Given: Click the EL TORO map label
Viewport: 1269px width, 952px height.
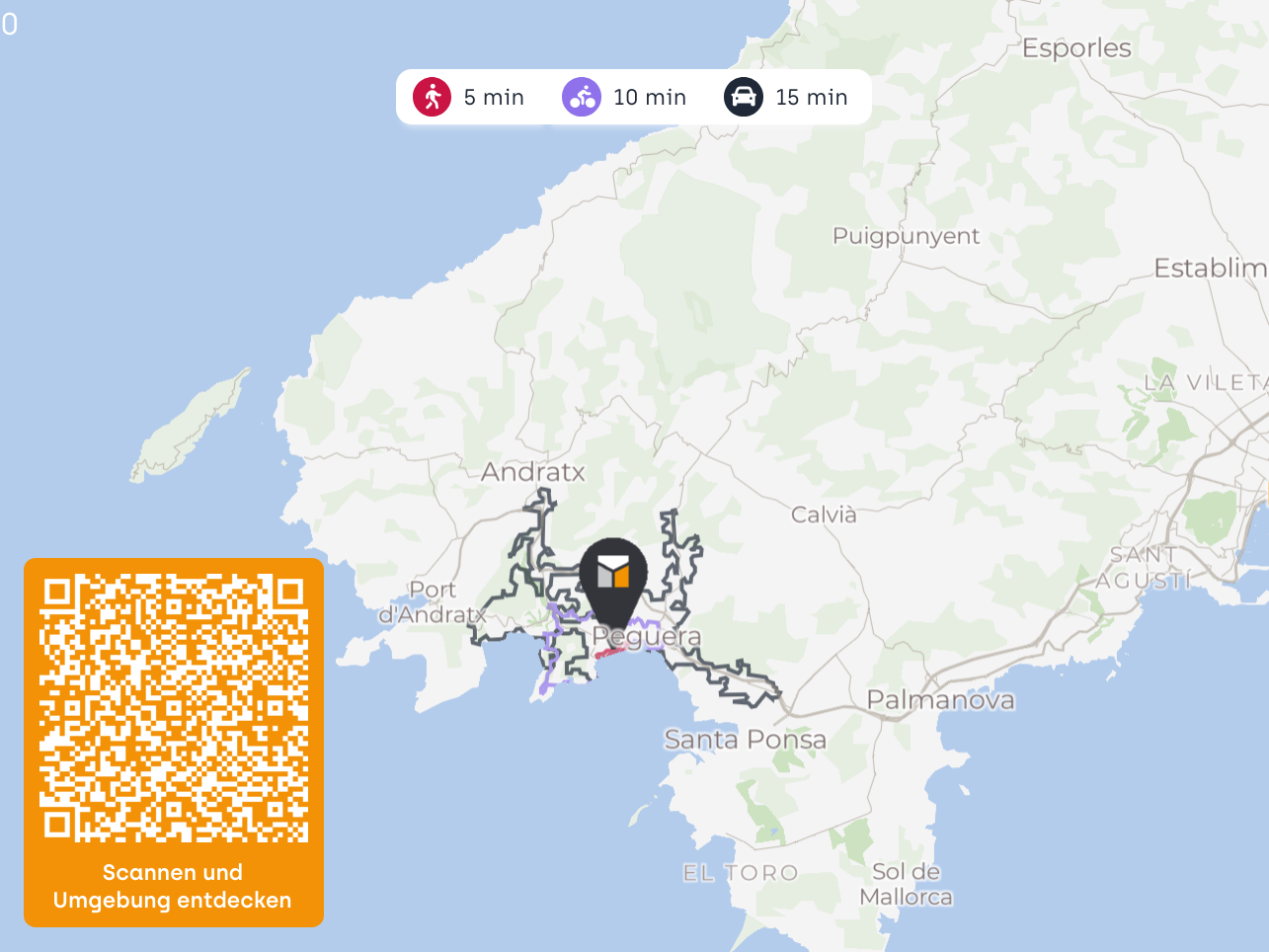Looking at the screenshot, I should click(x=741, y=873).
